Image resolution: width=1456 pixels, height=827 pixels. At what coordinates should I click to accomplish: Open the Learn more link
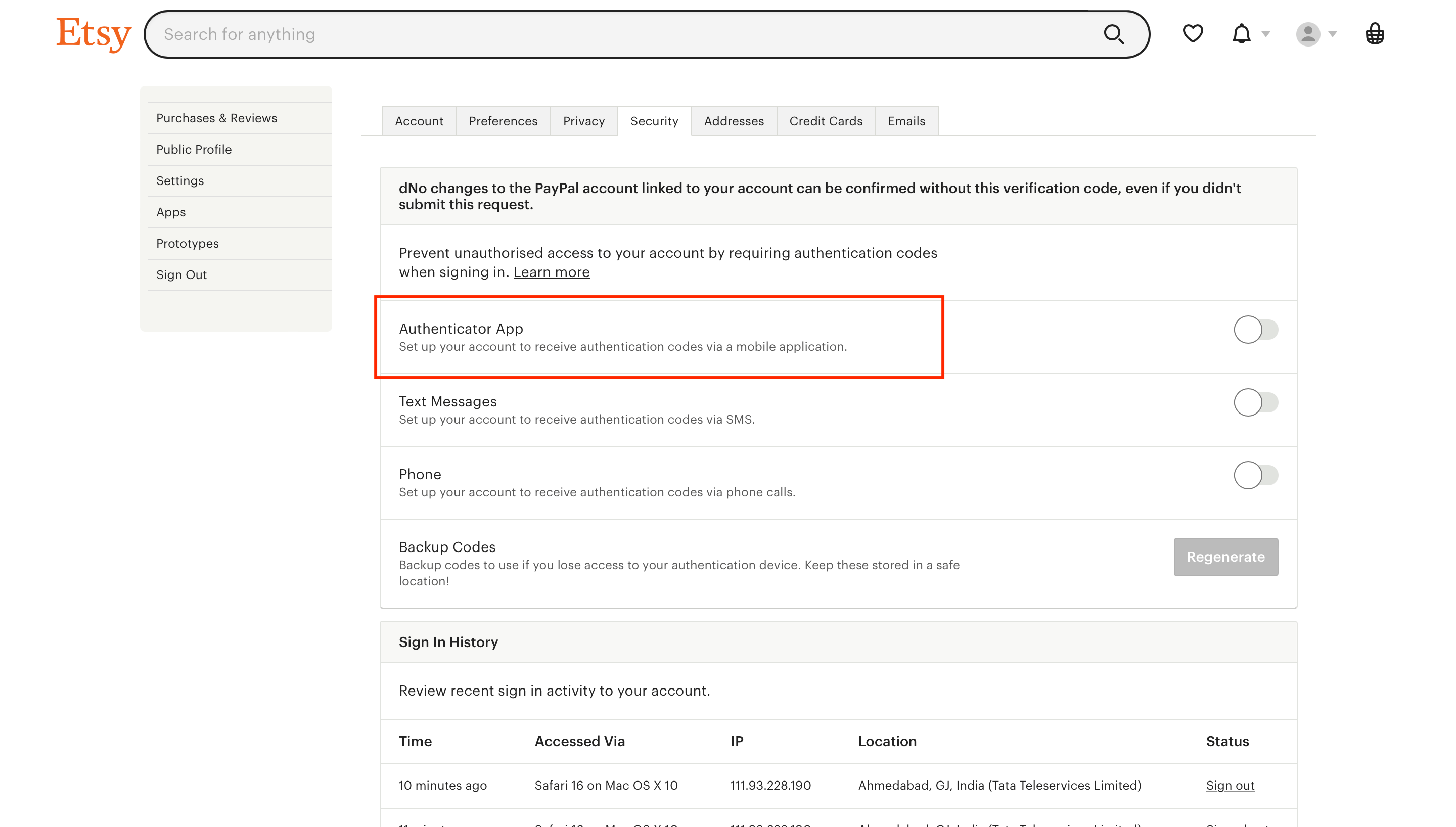pos(552,272)
